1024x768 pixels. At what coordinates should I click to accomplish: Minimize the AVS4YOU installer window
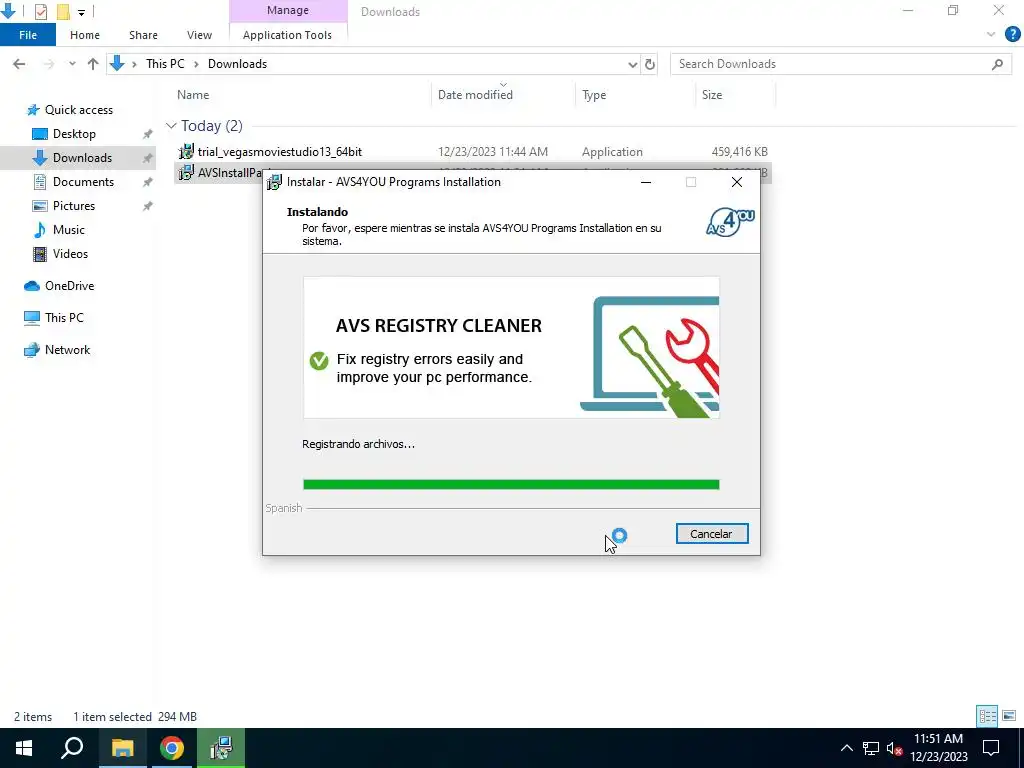pyautogui.click(x=646, y=182)
